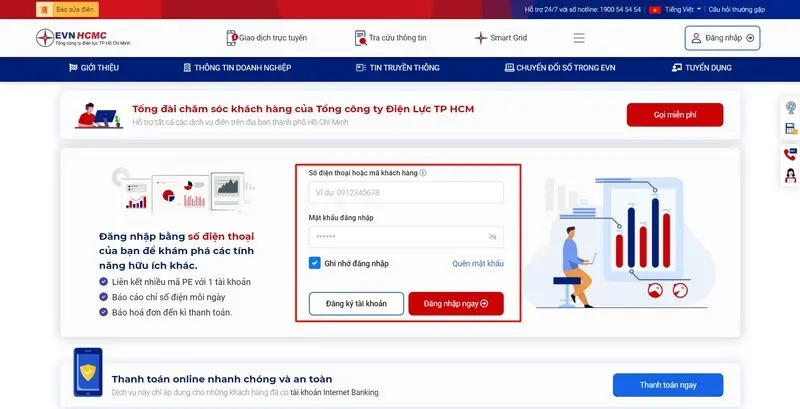Viewport: 800px width, 409px height.
Task: Click the Đăng ký tài khoản button
Action: point(356,303)
